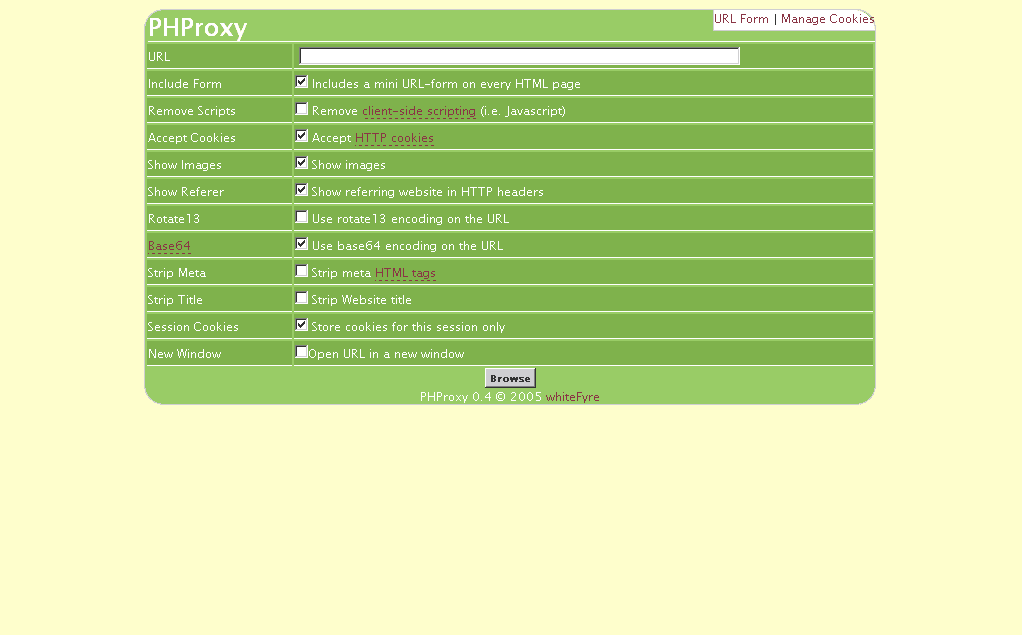Screen dimensions: 1022x635
Task: Click 'Show referring website in HTTP headers' text
Action: coord(427,192)
